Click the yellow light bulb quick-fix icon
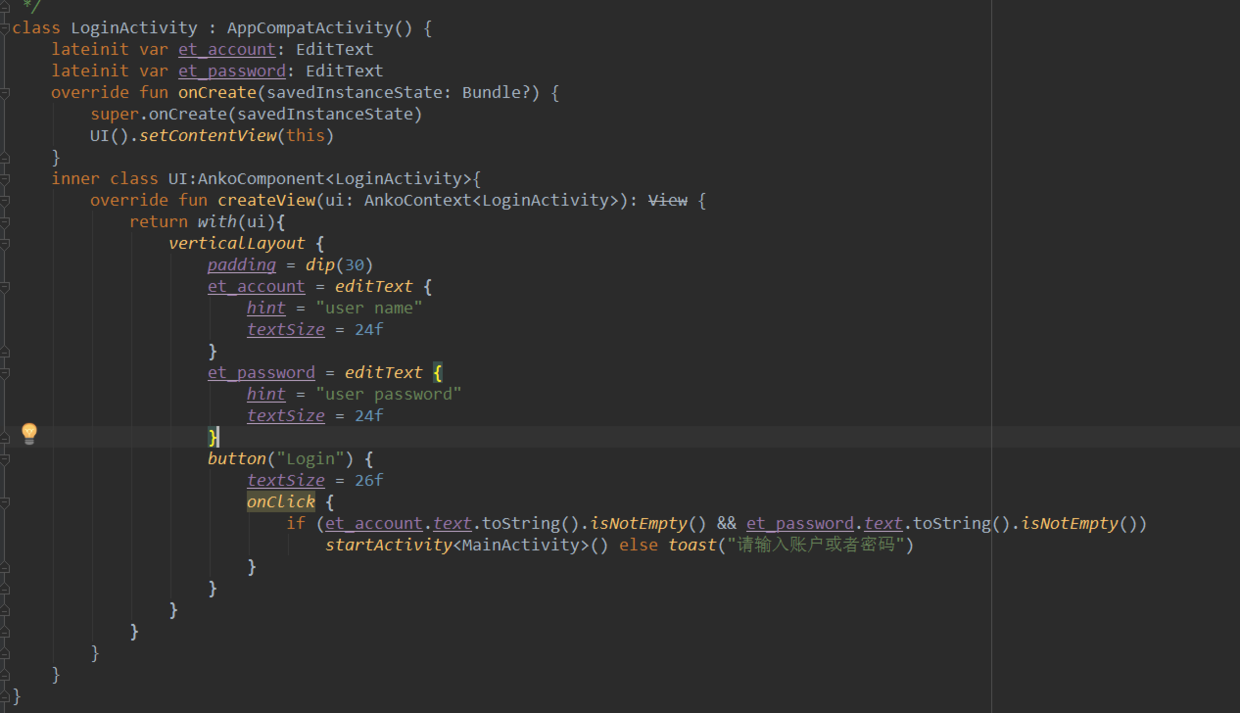 coord(29,433)
